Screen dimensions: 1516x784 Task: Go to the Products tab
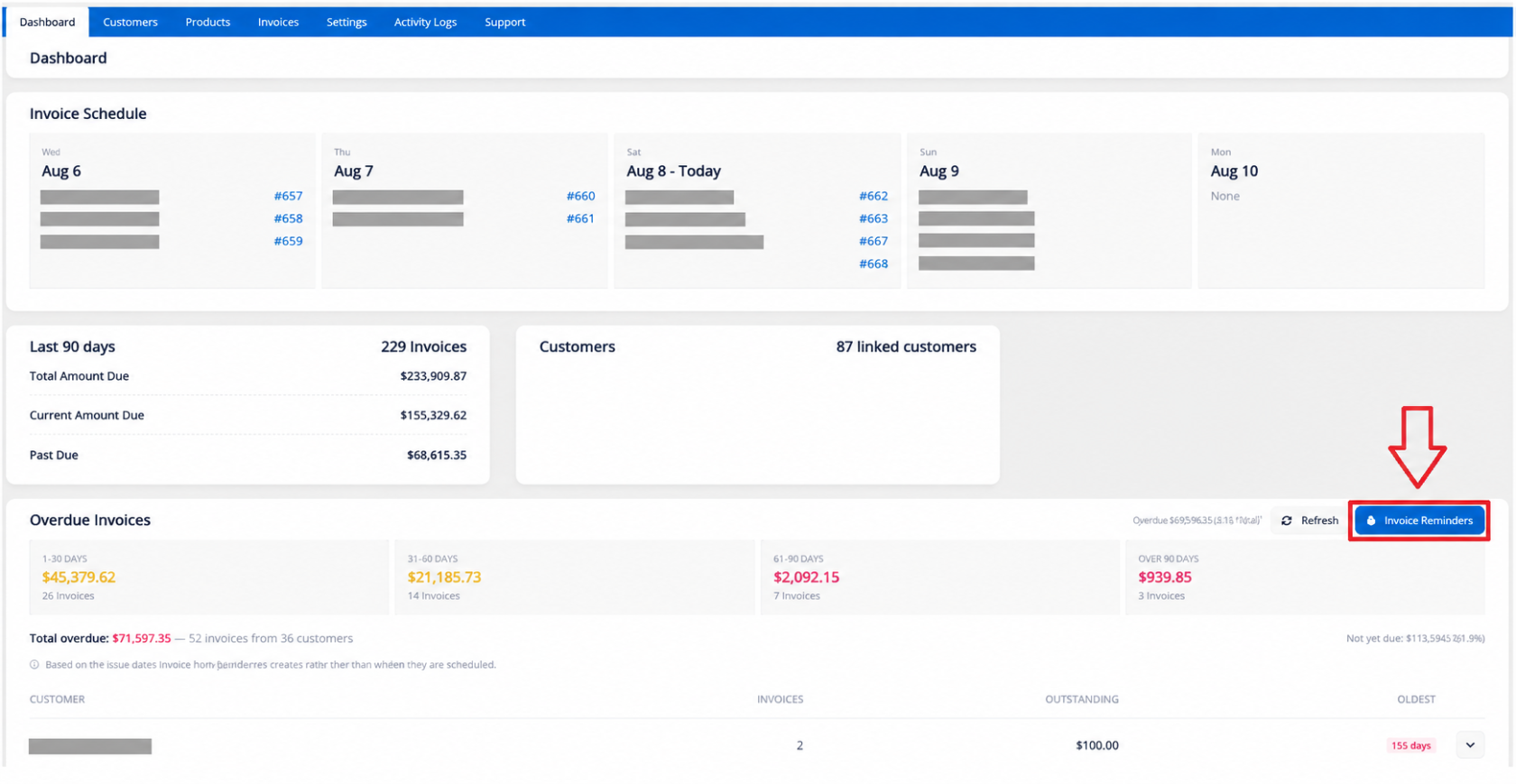pyautogui.click(x=208, y=22)
